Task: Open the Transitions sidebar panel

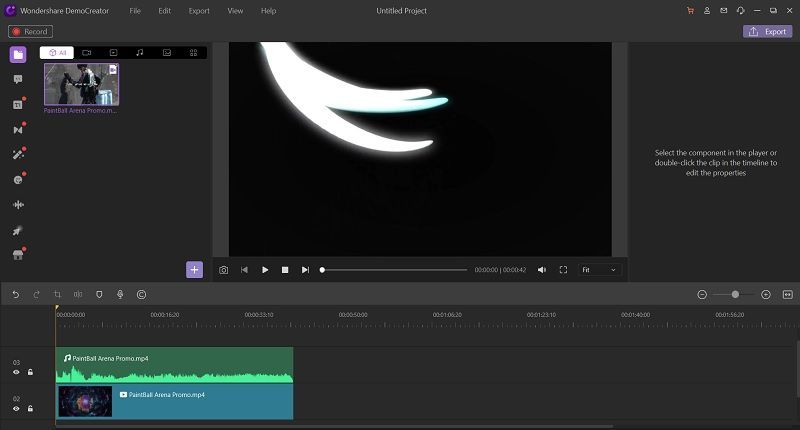Action: point(18,130)
